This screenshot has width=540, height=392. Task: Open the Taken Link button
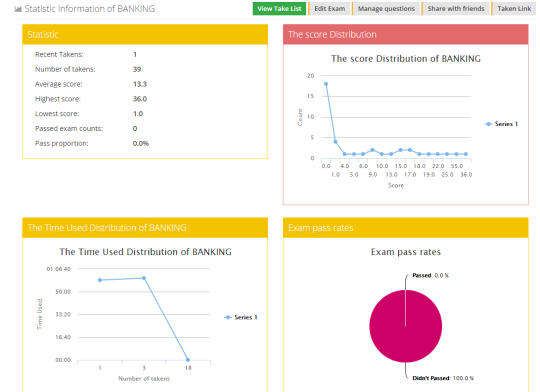coord(514,9)
